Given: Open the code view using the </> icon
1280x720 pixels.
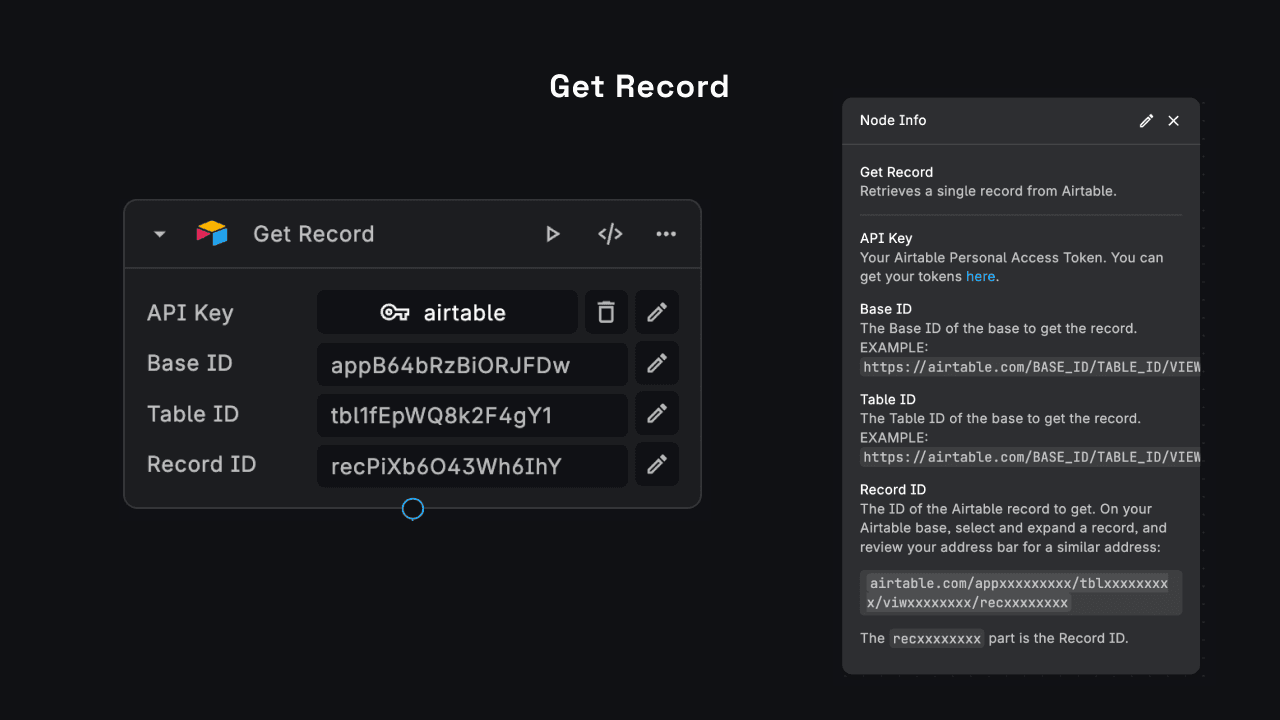Looking at the screenshot, I should click(x=610, y=233).
